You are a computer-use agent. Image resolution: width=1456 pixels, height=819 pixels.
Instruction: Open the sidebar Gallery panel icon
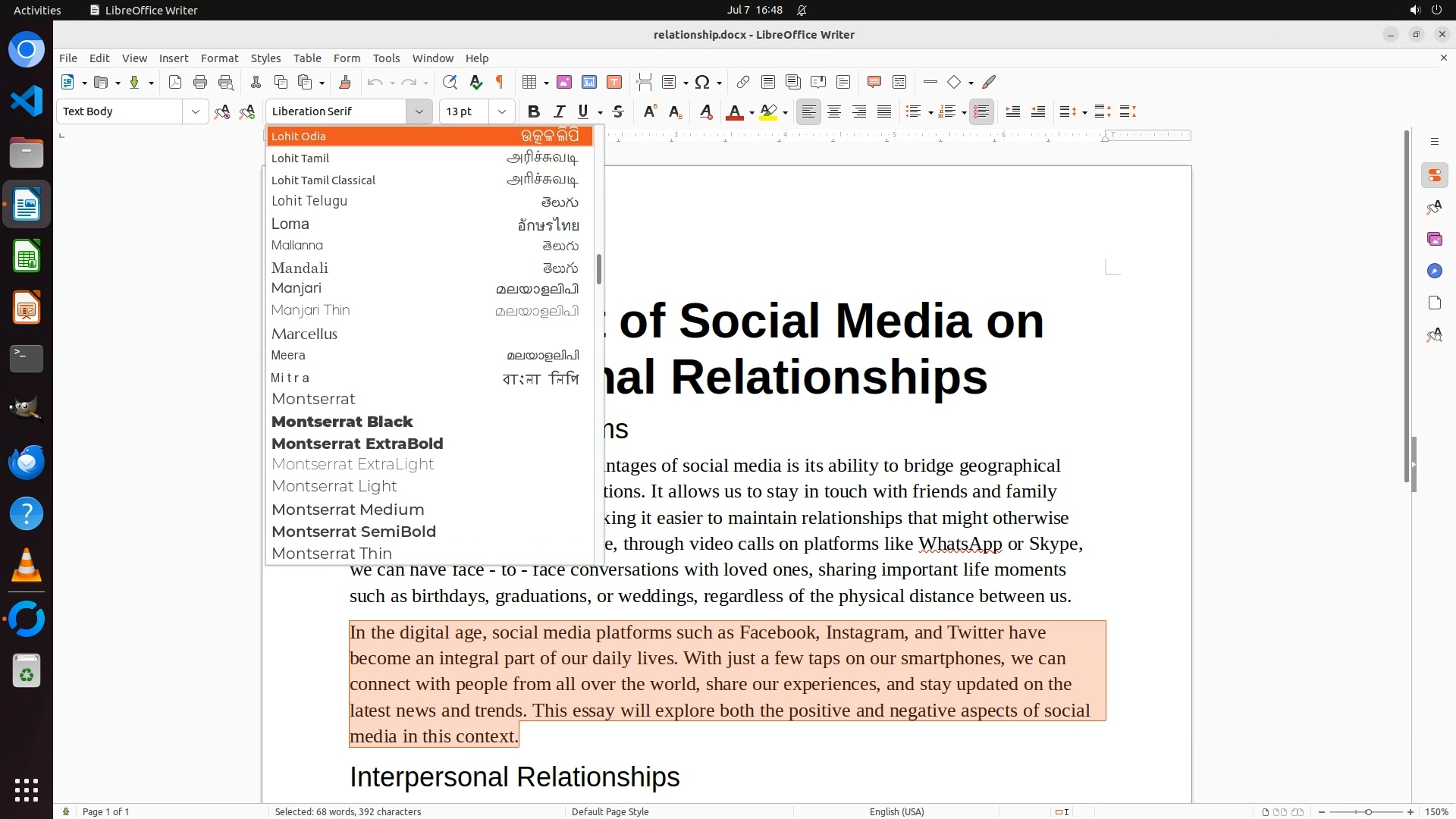1434,239
